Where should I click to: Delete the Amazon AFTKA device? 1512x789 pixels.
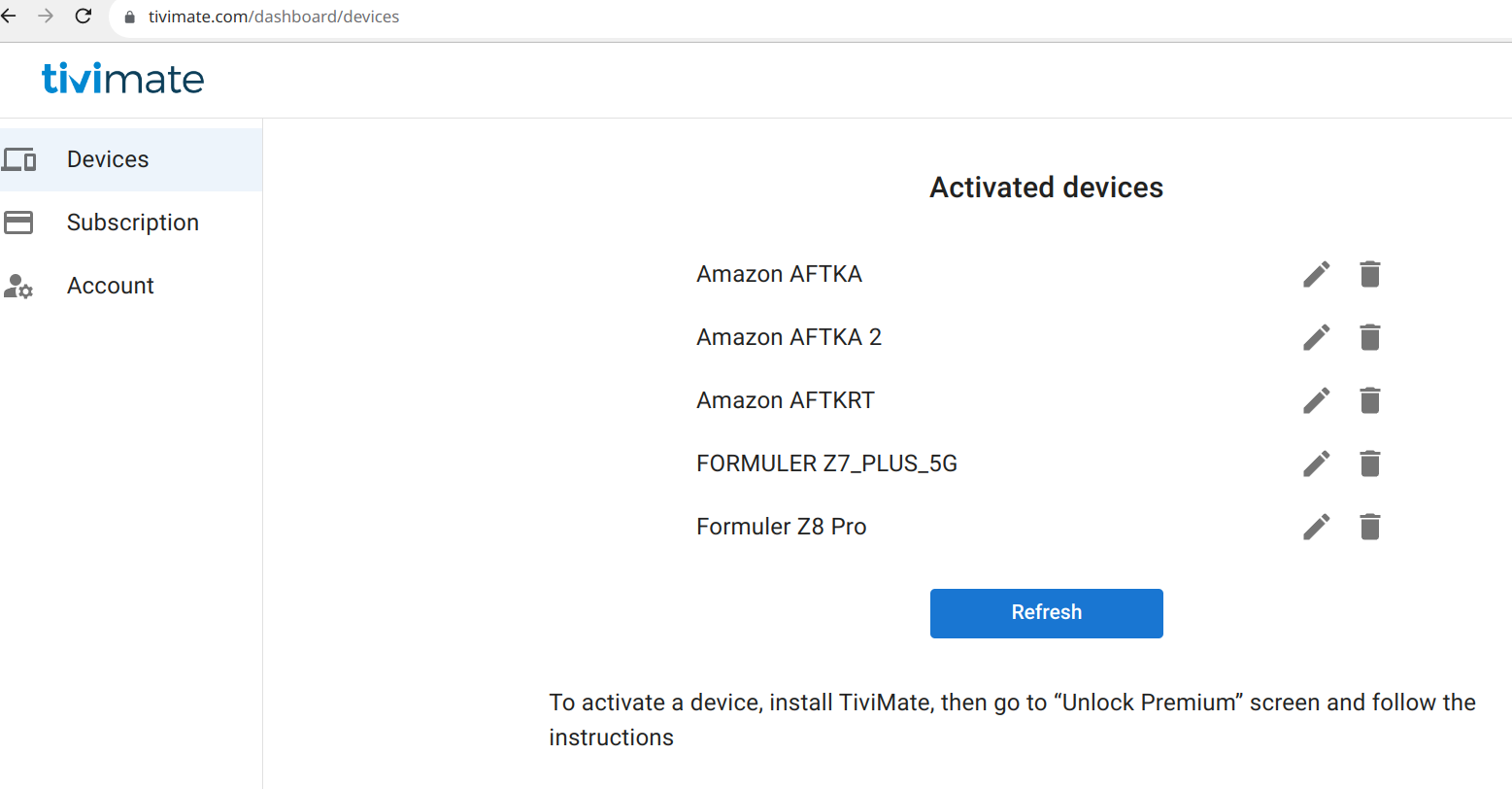[x=1369, y=275]
